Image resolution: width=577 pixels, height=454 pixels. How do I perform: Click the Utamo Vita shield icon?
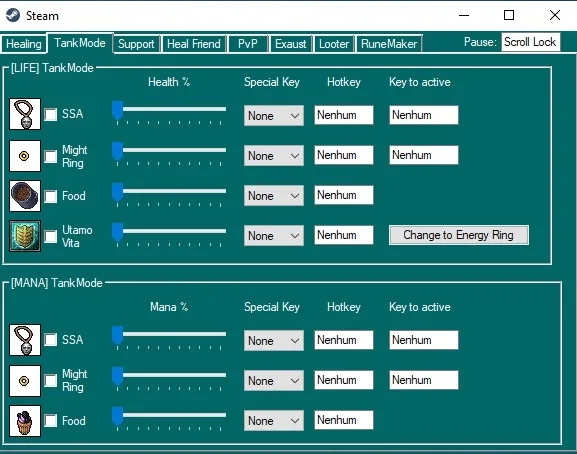[x=25, y=236]
